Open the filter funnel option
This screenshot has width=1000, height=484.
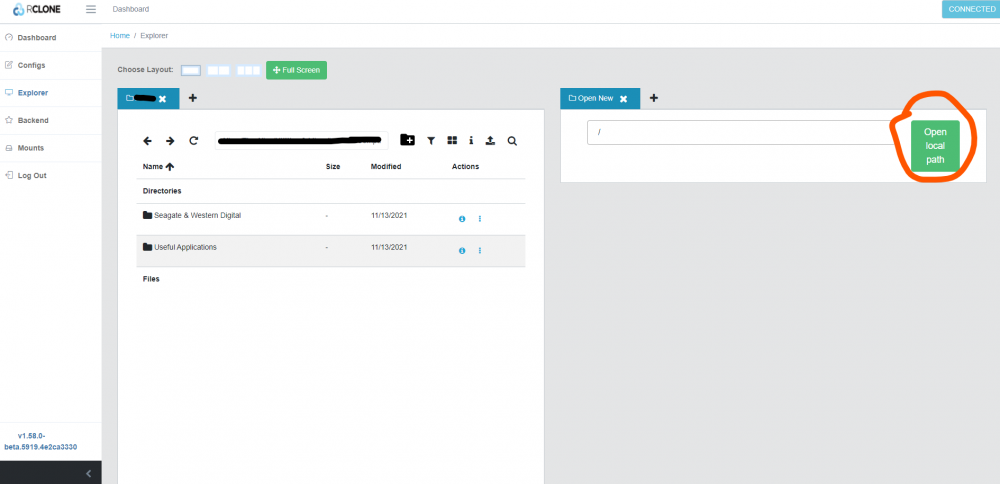coord(431,141)
